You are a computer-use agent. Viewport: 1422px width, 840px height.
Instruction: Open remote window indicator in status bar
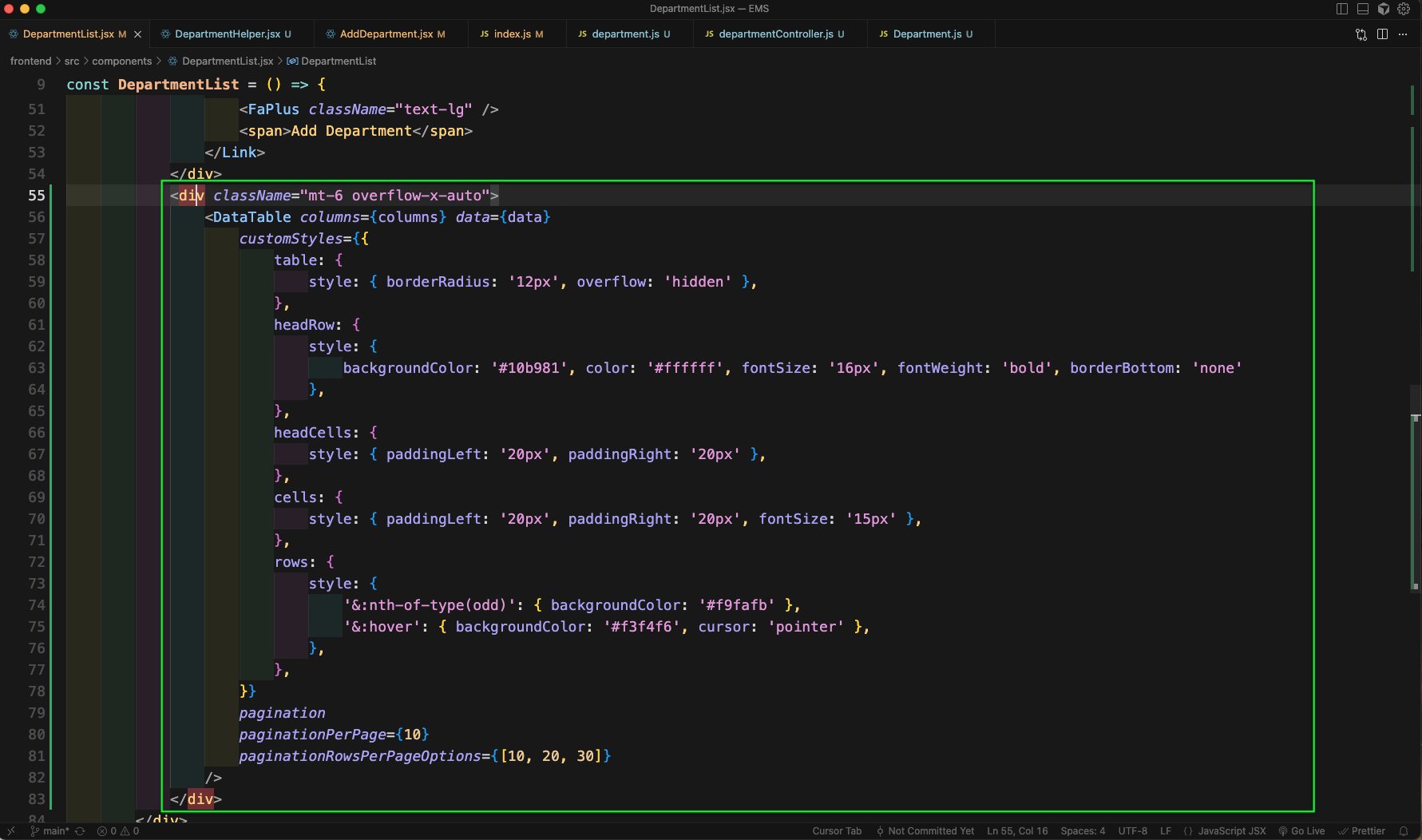(10, 831)
